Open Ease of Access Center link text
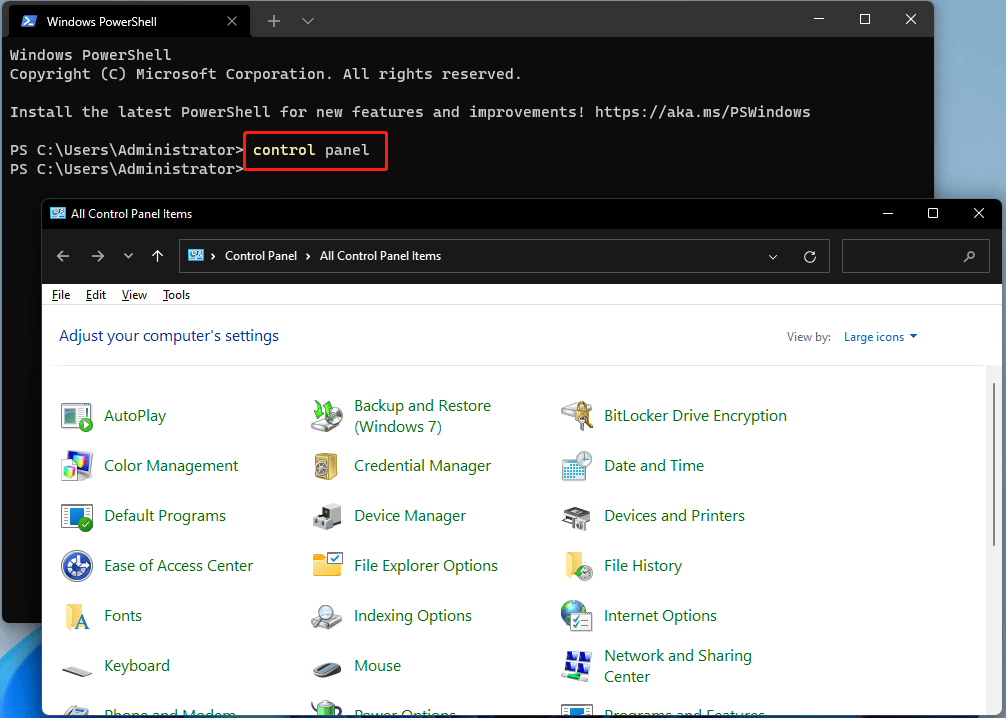Image resolution: width=1006 pixels, height=718 pixels. [x=178, y=566]
